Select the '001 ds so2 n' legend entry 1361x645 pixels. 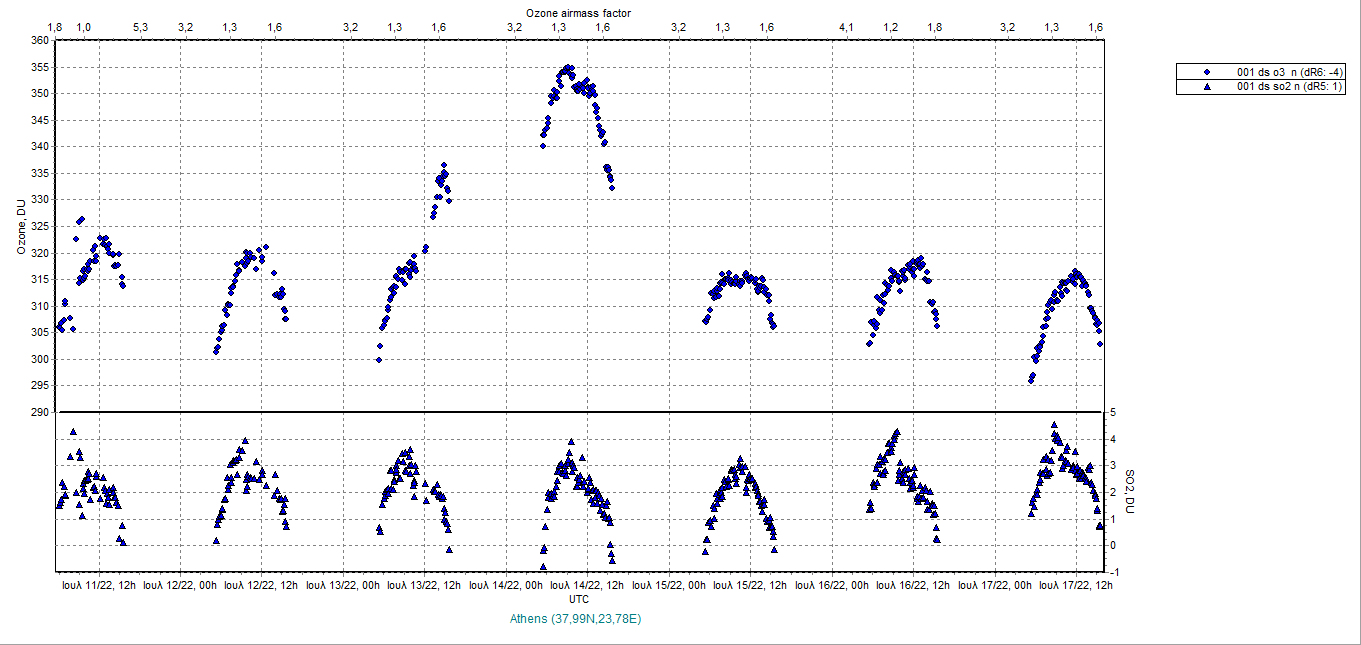[1290, 87]
